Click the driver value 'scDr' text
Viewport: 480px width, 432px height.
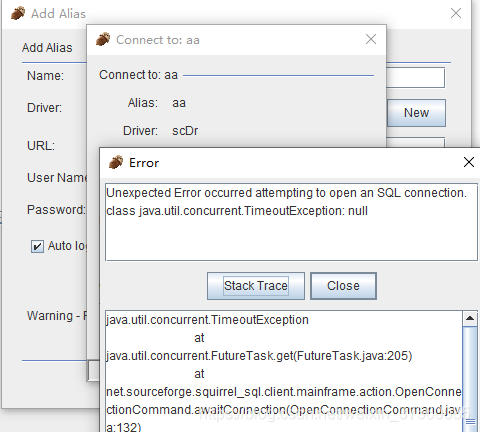point(185,131)
